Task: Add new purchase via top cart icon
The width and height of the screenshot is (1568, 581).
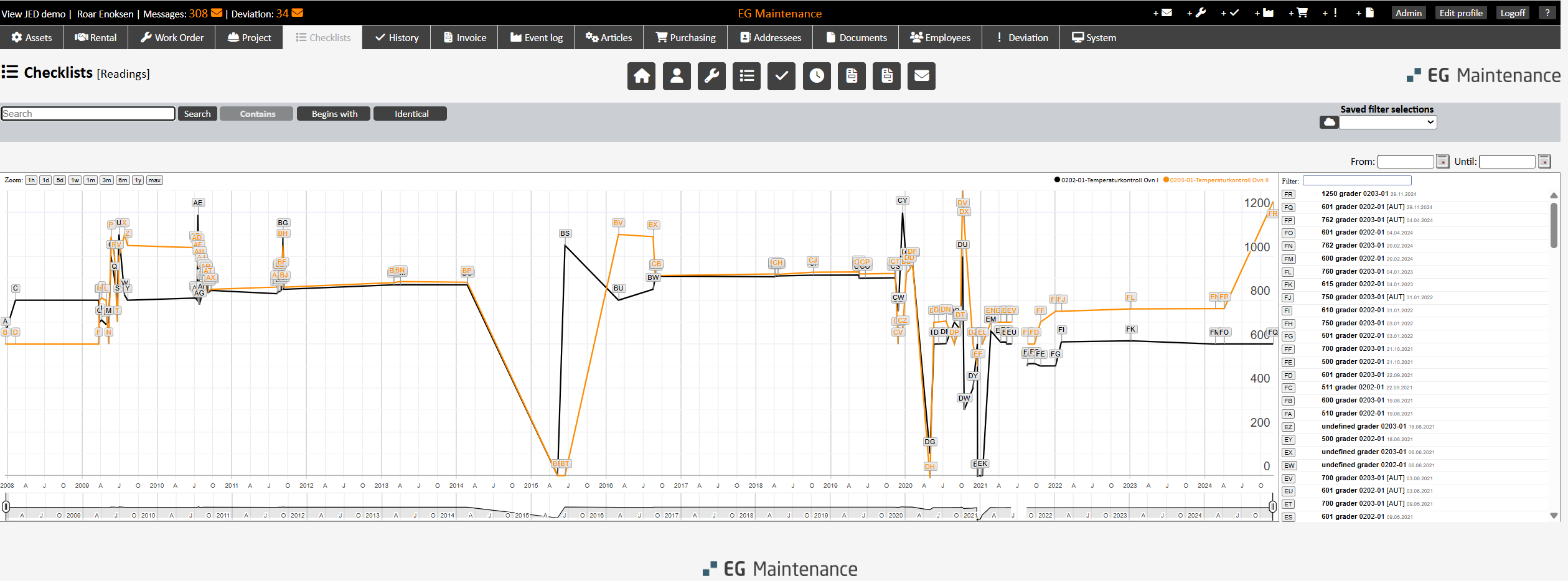Action: [1298, 13]
